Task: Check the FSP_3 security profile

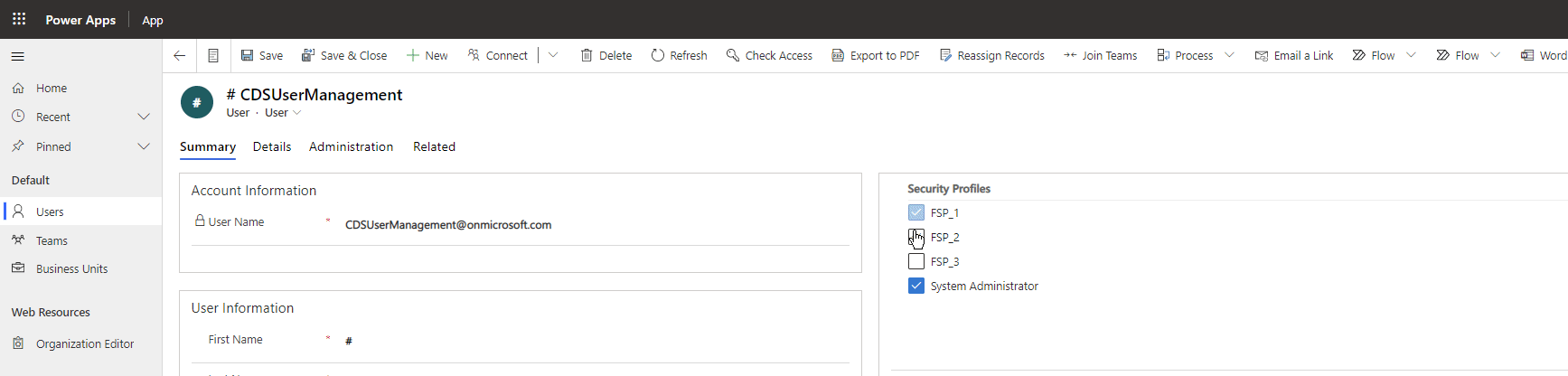Action: 916,261
